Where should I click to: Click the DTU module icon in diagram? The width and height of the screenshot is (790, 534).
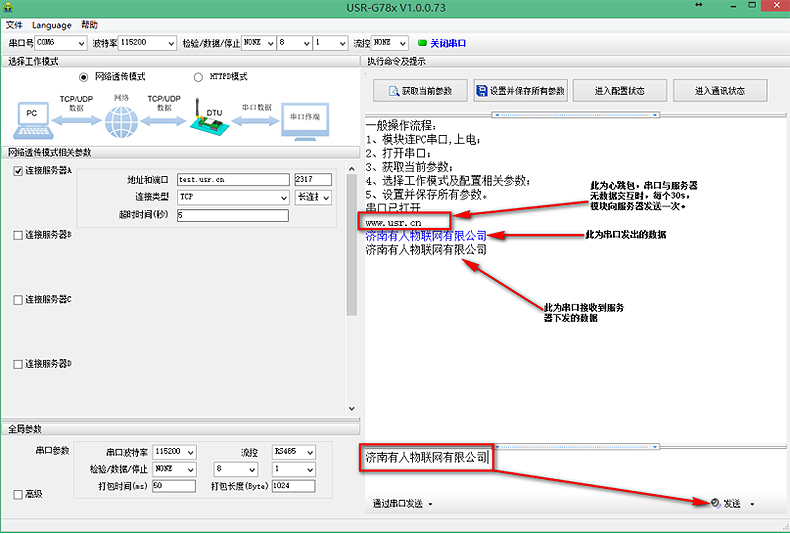click(208, 122)
